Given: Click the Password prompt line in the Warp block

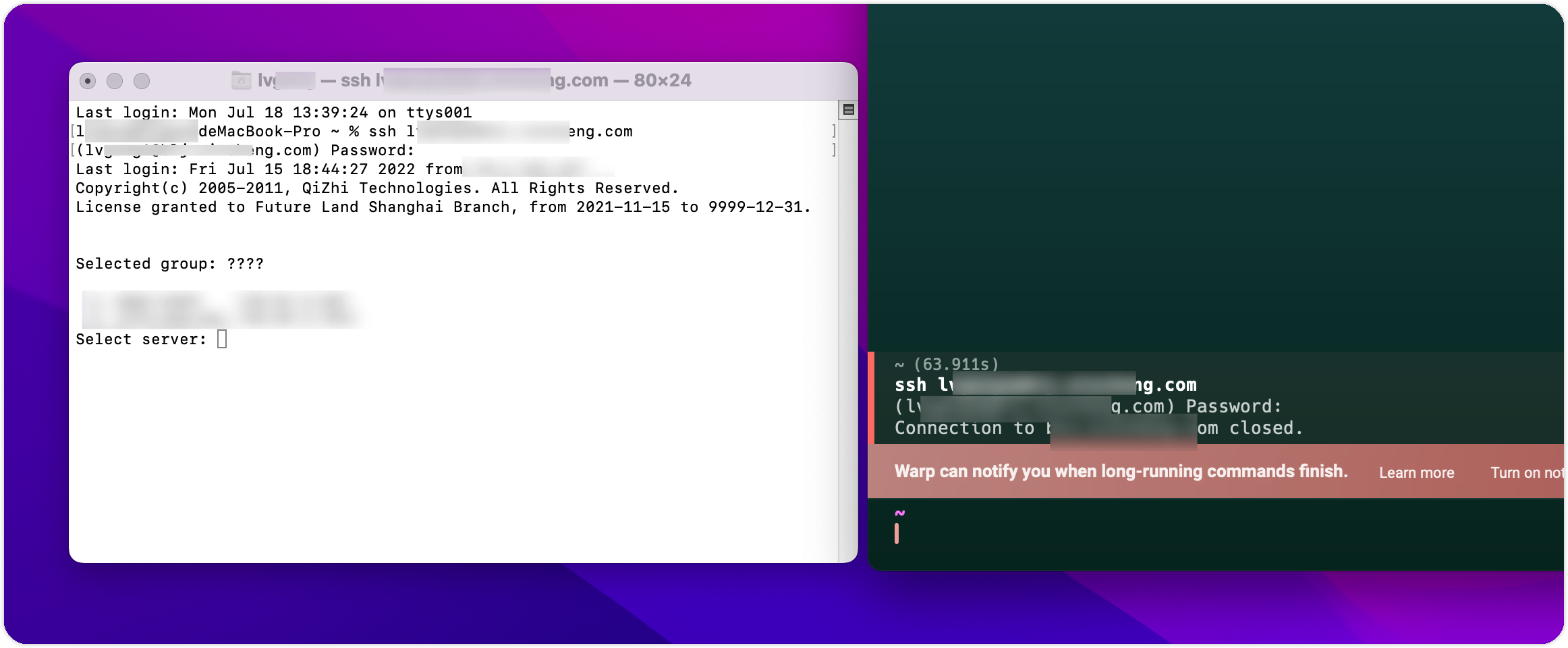Looking at the screenshot, I should point(1088,406).
